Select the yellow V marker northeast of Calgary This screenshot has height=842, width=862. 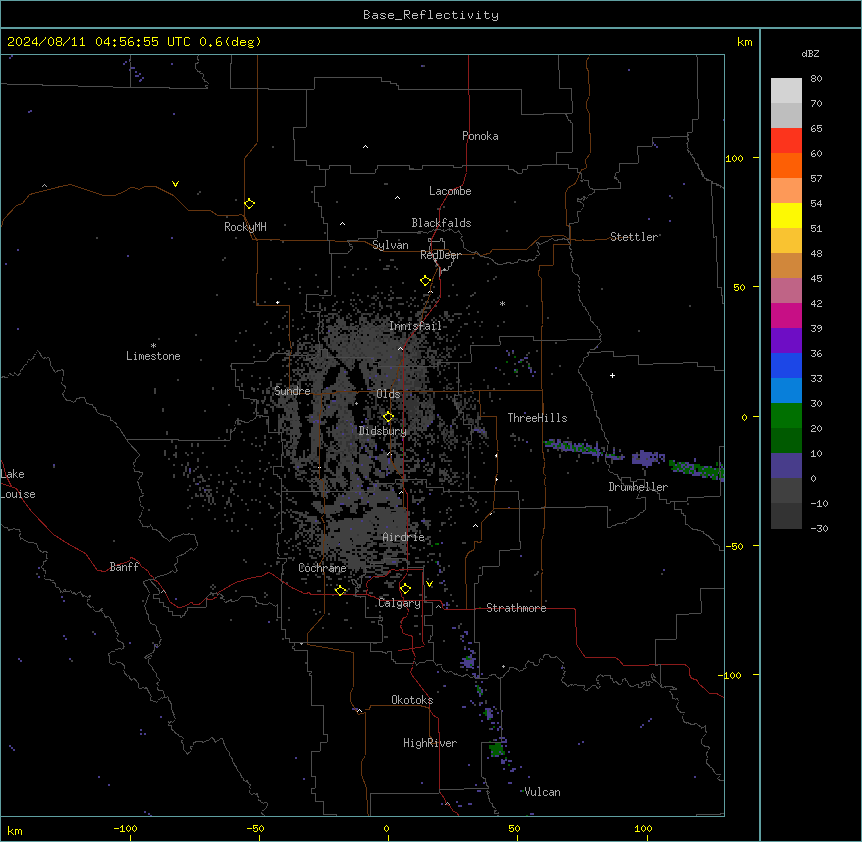click(x=429, y=584)
